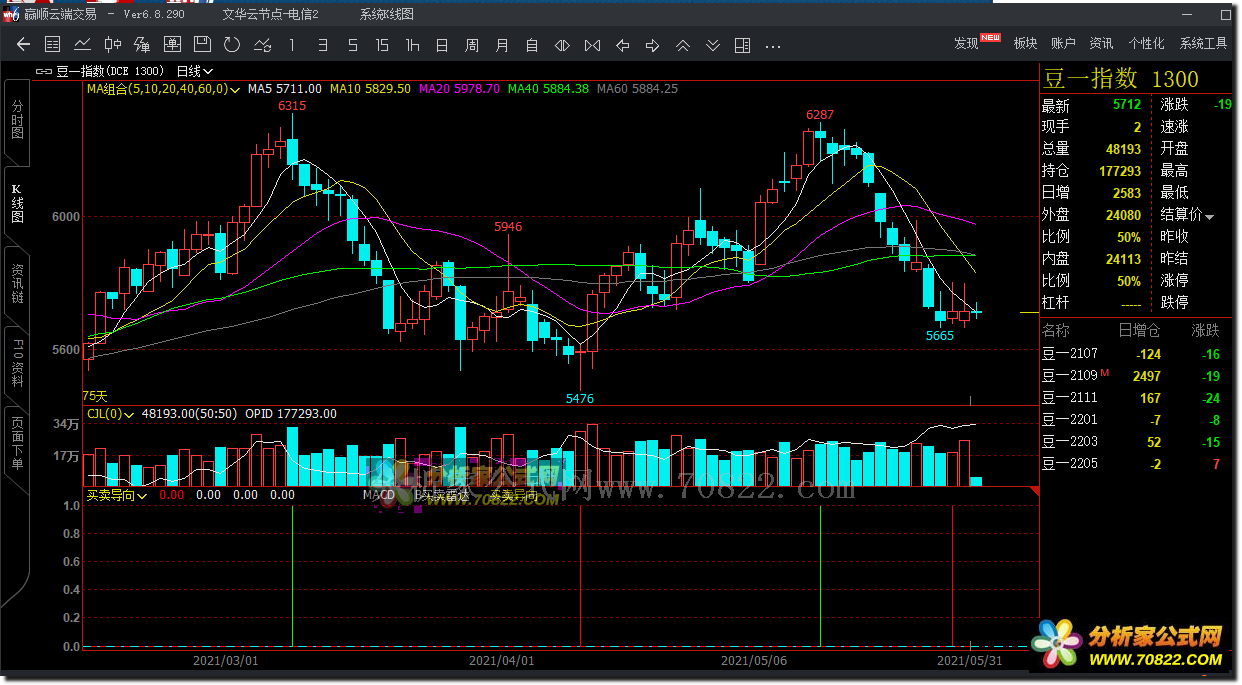Click the save layout floppy icon
This screenshot has height=685, width=1242.
202,45
